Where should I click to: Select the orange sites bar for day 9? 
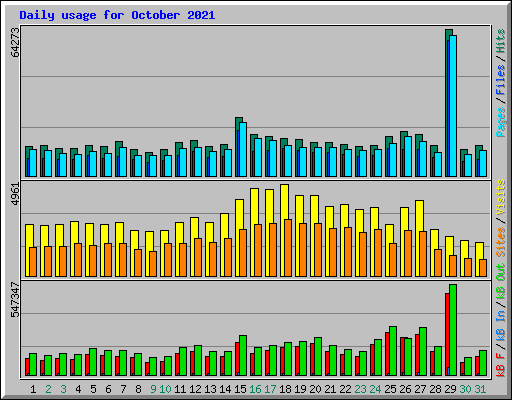click(x=153, y=264)
